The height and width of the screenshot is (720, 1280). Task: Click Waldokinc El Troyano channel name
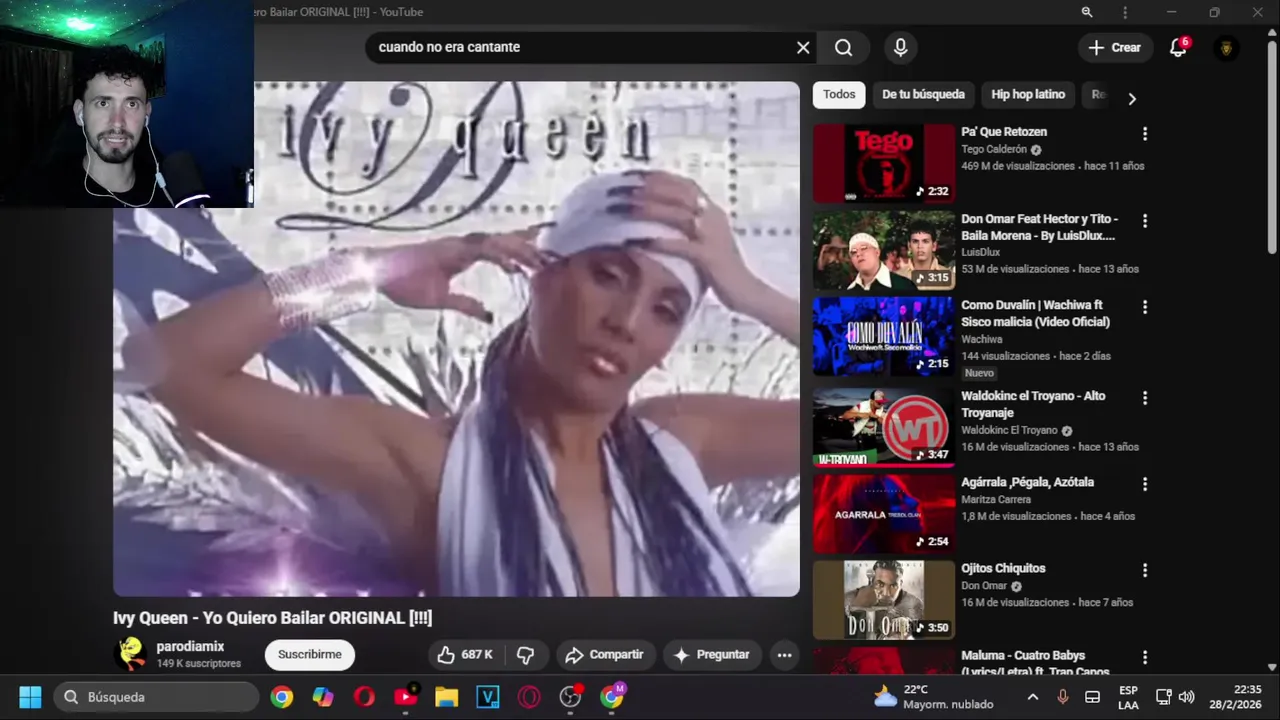pyautogui.click(x=1009, y=430)
